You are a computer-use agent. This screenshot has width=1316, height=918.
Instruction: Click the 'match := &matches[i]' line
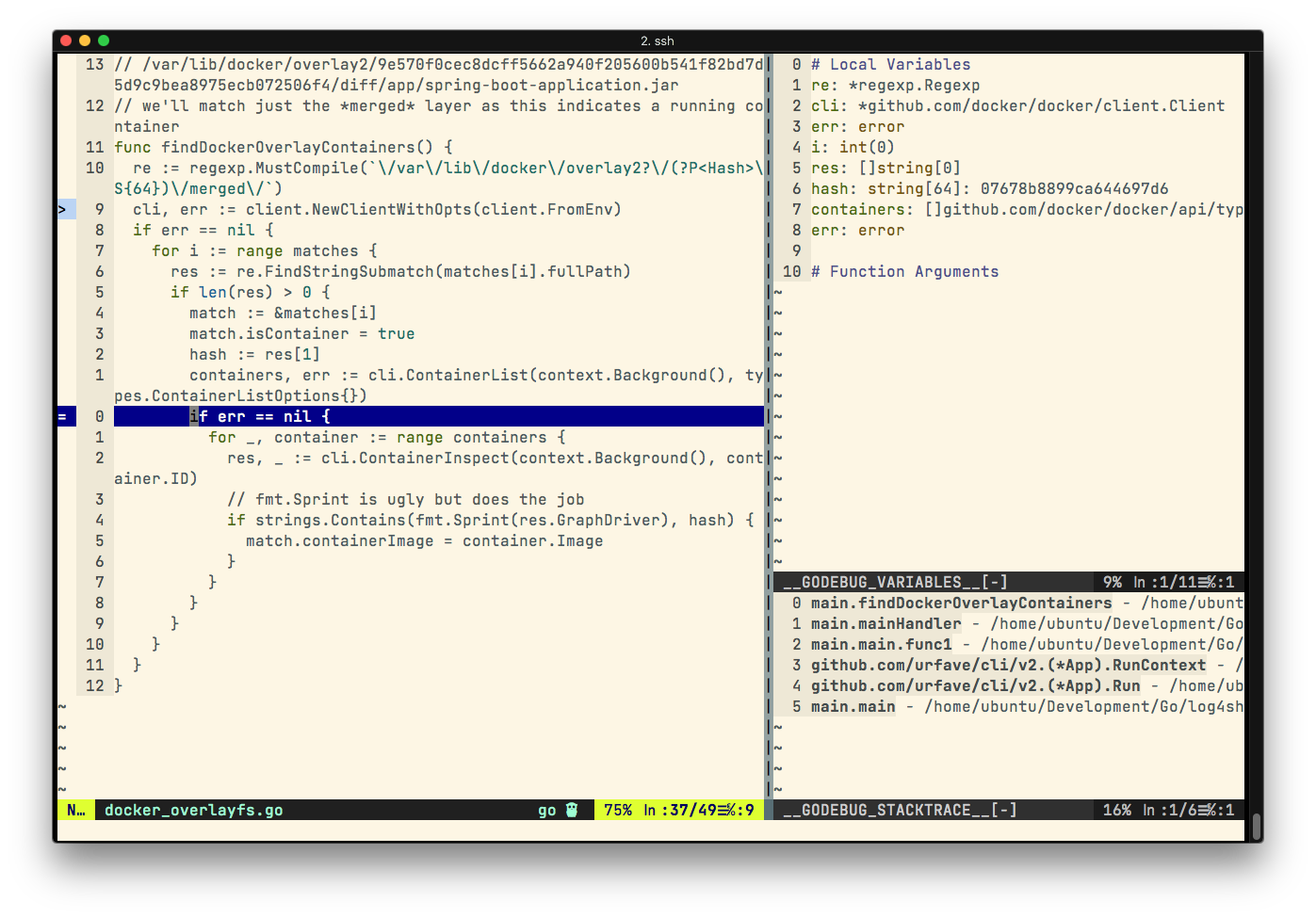284,313
